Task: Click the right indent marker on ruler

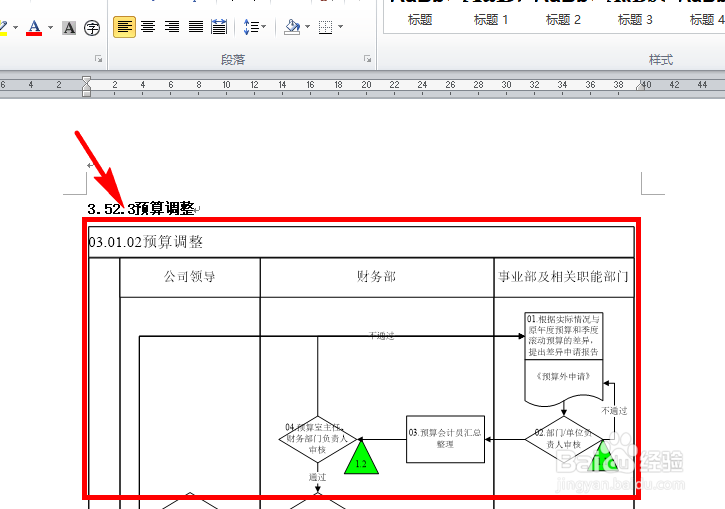Action: [x=641, y=86]
